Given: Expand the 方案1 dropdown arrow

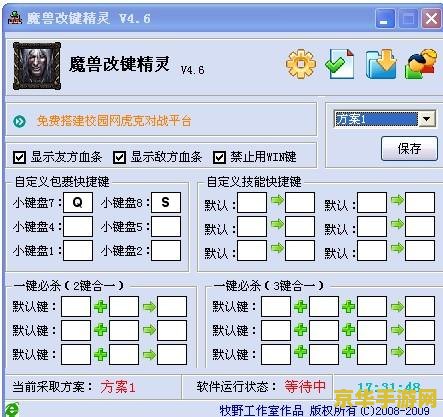Looking at the screenshot, I should click(427, 119).
